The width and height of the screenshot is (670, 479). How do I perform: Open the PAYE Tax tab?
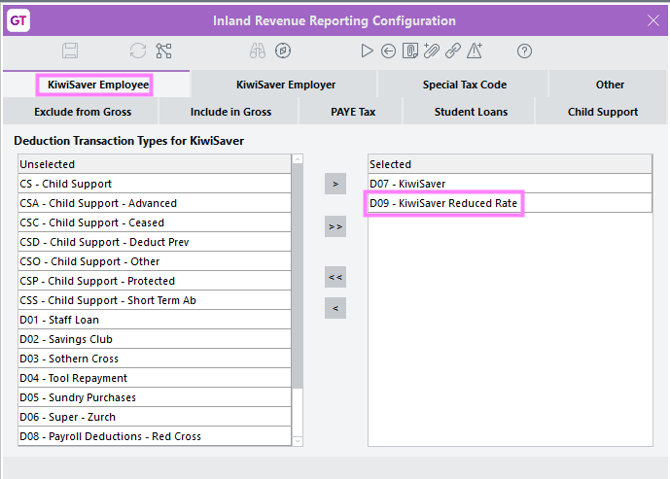(x=353, y=112)
